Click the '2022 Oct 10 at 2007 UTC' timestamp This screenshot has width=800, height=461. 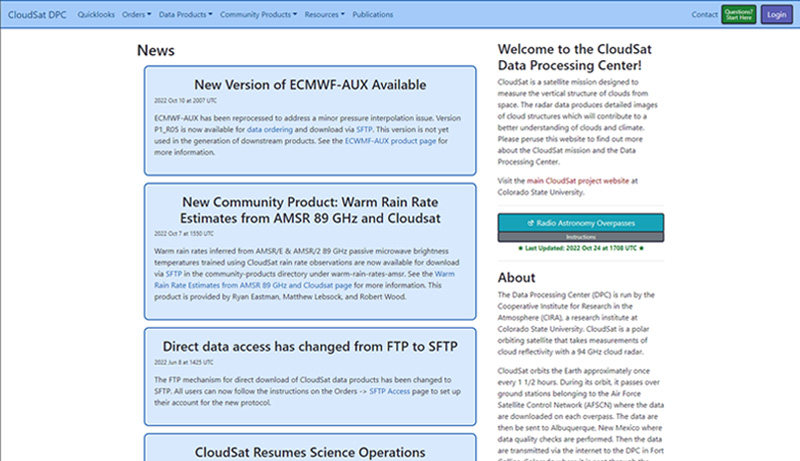pyautogui.click(x=186, y=101)
